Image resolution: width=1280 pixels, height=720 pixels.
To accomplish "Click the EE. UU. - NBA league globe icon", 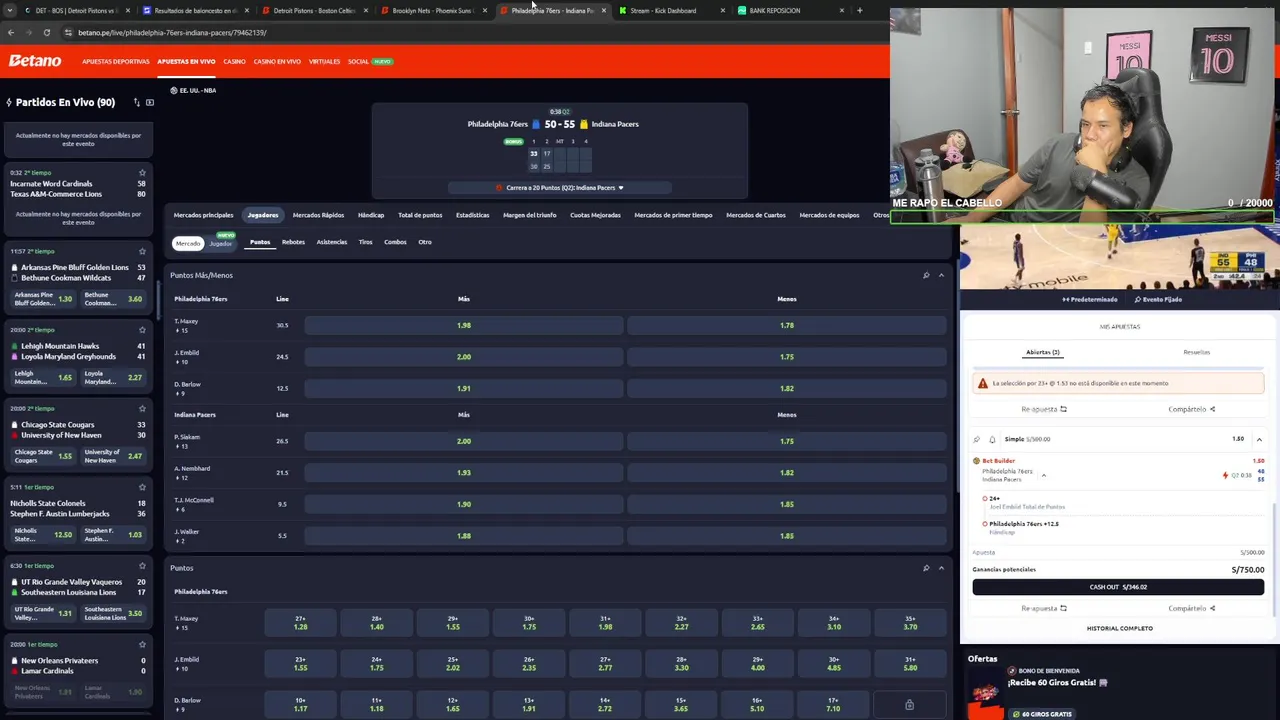I will (173, 90).
